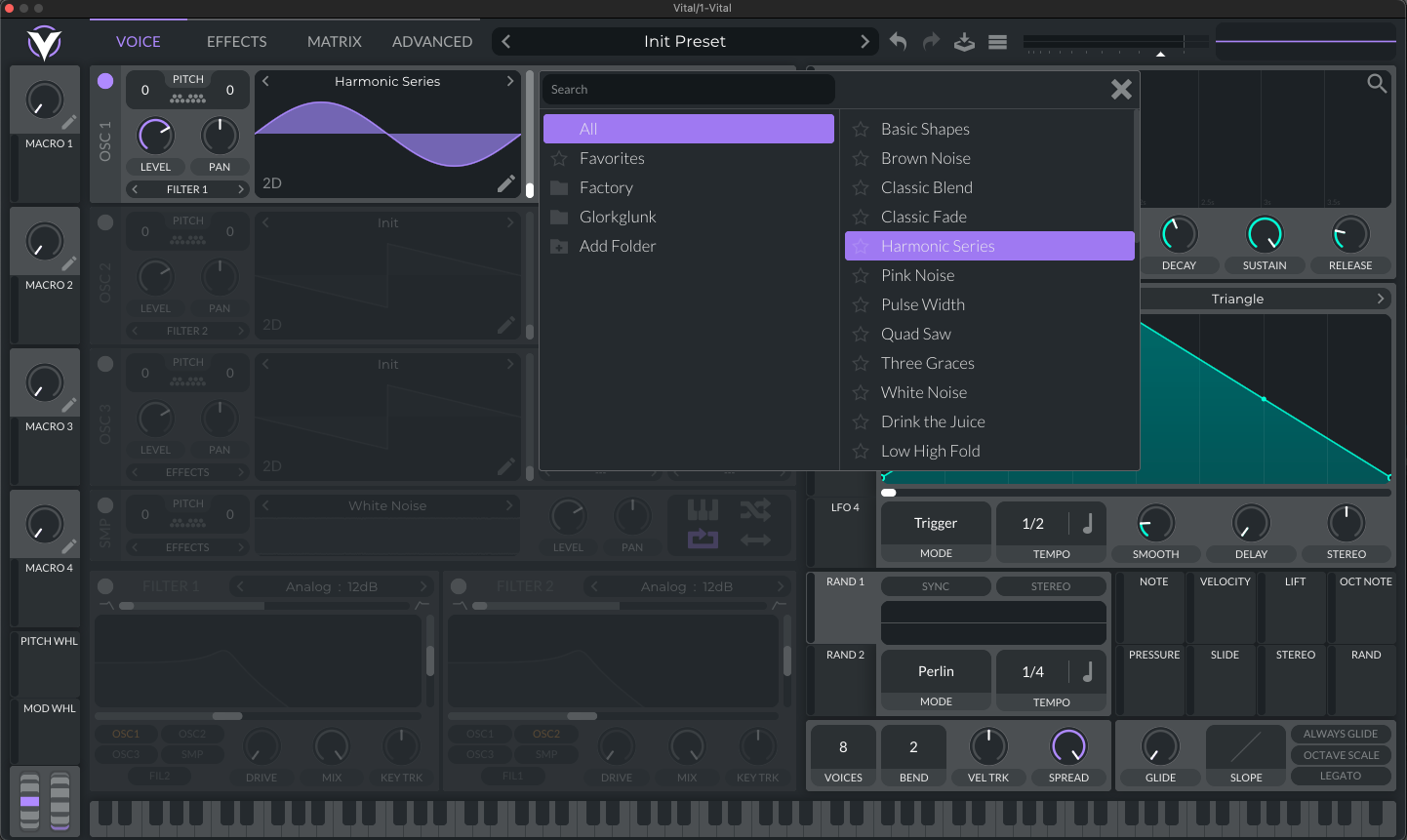Toggle the sampler loop icon

703,539
